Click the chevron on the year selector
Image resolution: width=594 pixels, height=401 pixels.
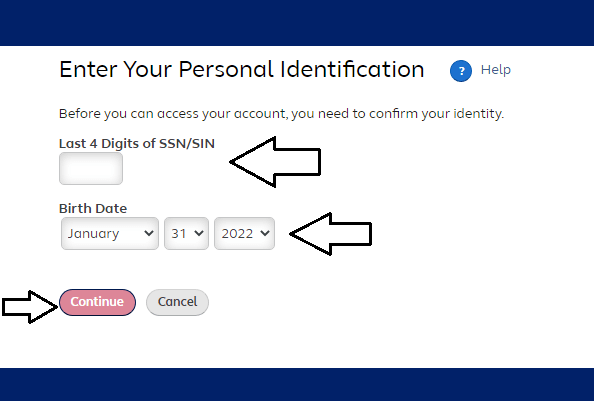coord(265,233)
